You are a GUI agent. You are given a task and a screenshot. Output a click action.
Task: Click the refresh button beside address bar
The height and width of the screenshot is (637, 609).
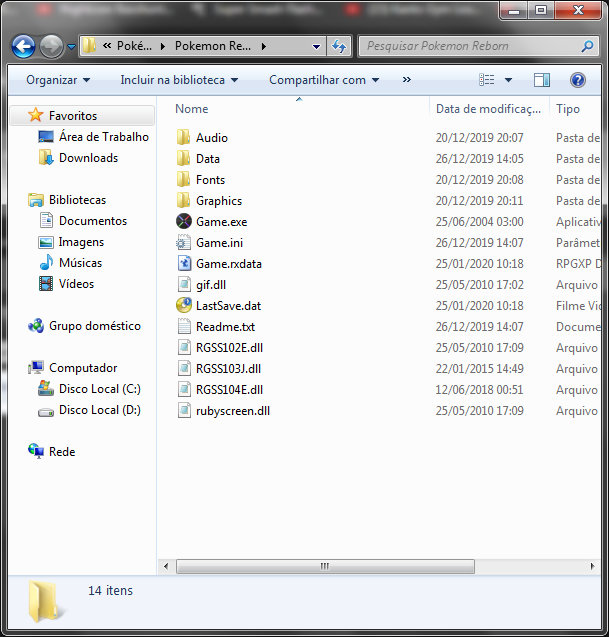pyautogui.click(x=339, y=46)
